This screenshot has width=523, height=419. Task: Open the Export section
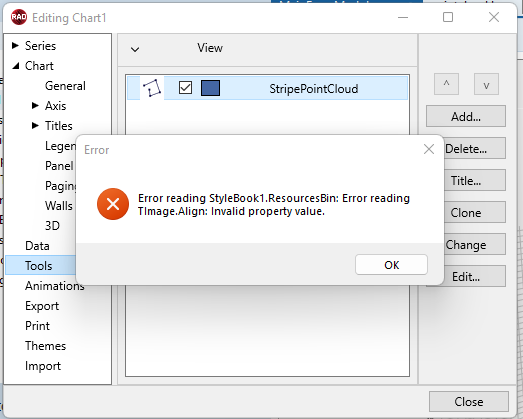42,306
